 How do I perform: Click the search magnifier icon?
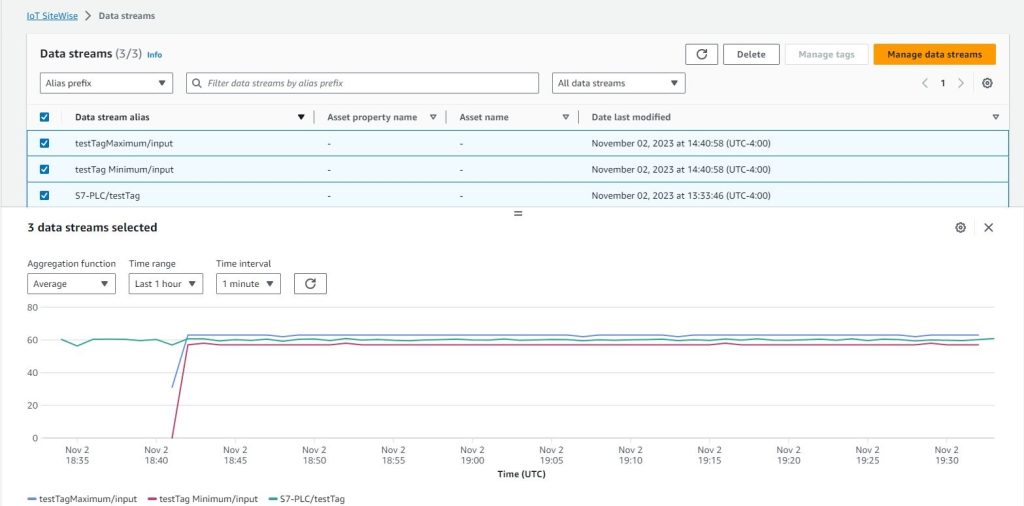(x=197, y=83)
